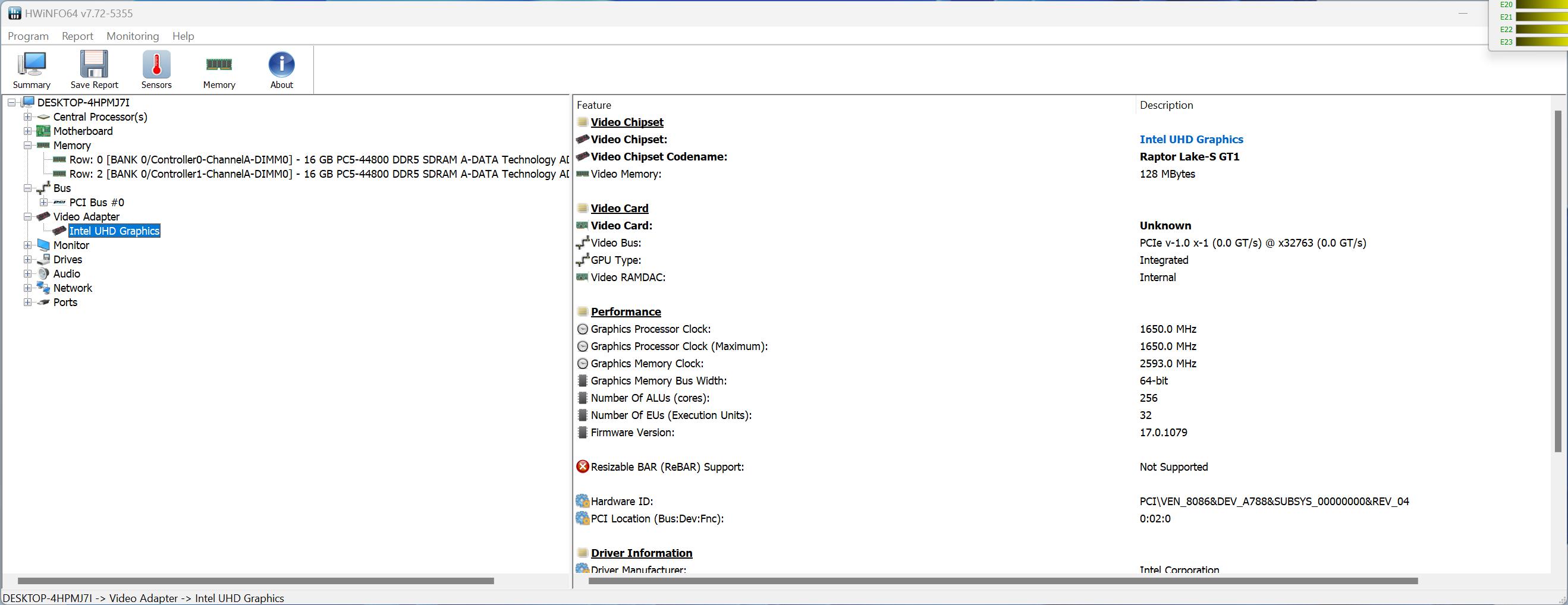Click the Description column header

tap(1165, 105)
